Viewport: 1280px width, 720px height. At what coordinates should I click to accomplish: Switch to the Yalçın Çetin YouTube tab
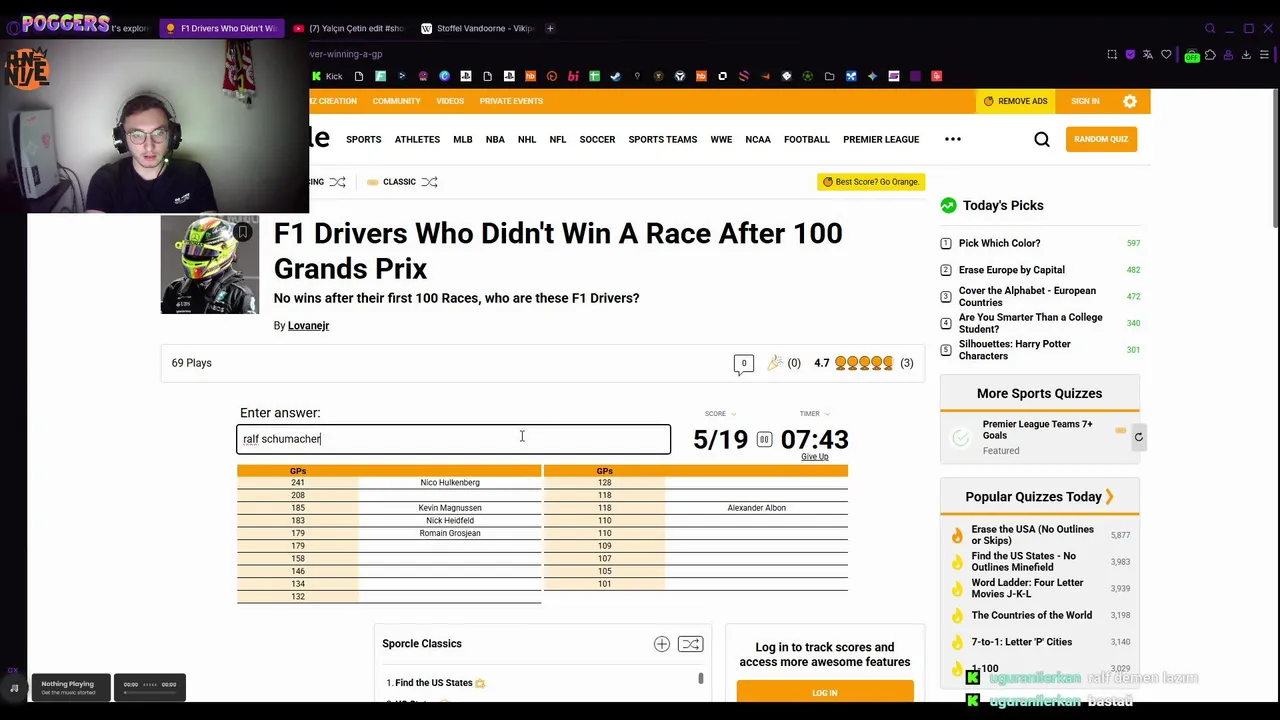pos(349,28)
